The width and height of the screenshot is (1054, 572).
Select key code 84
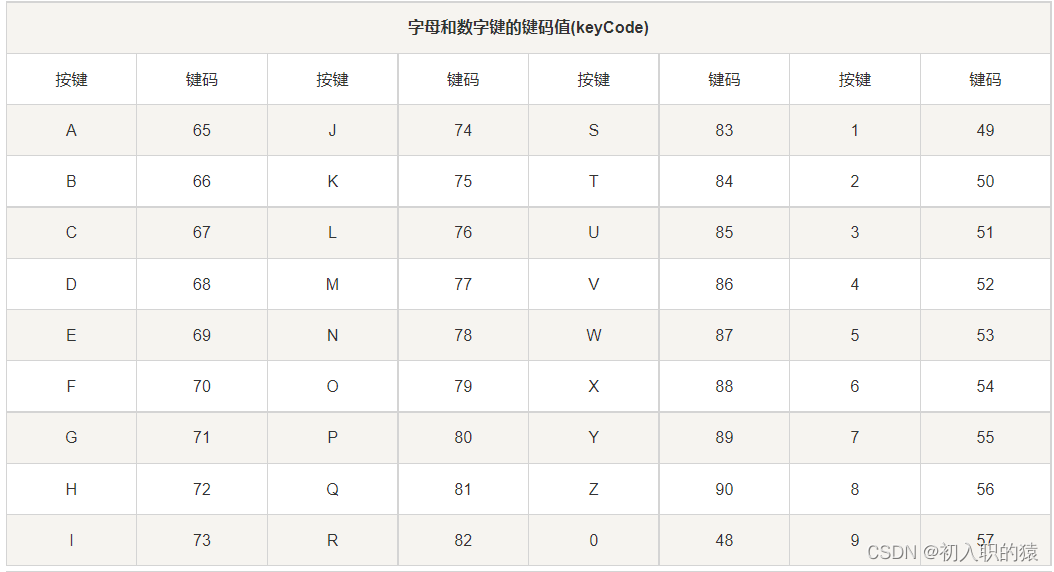pos(724,181)
